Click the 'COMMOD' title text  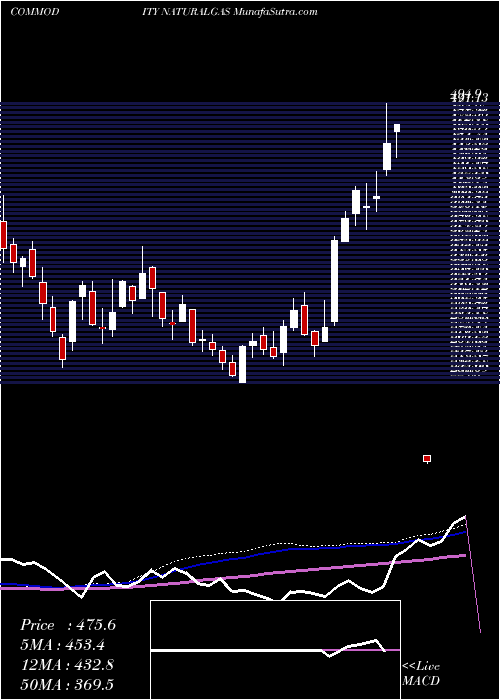[x=34, y=12]
